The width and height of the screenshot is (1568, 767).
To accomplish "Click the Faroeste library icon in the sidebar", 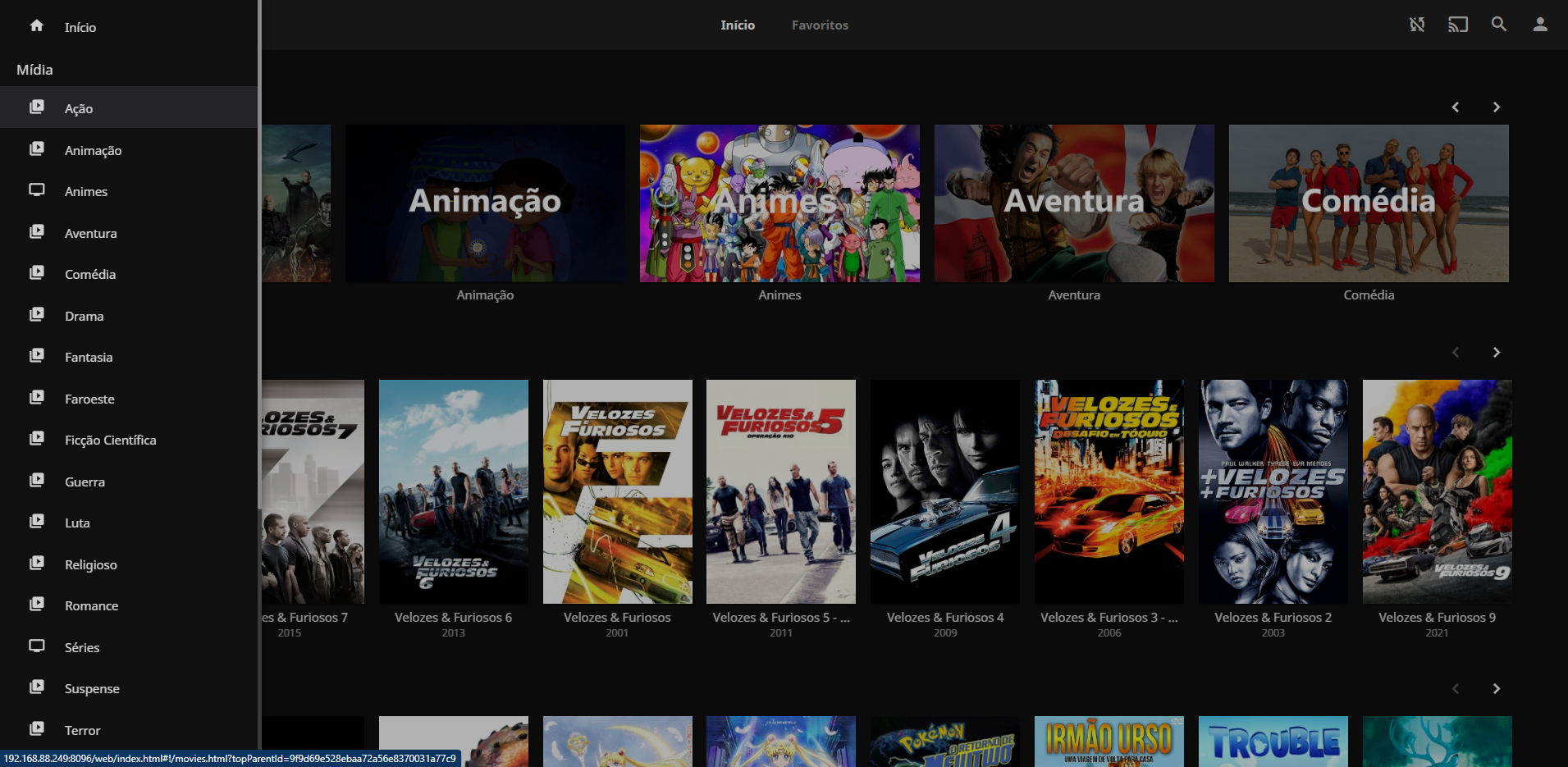I will [37, 397].
